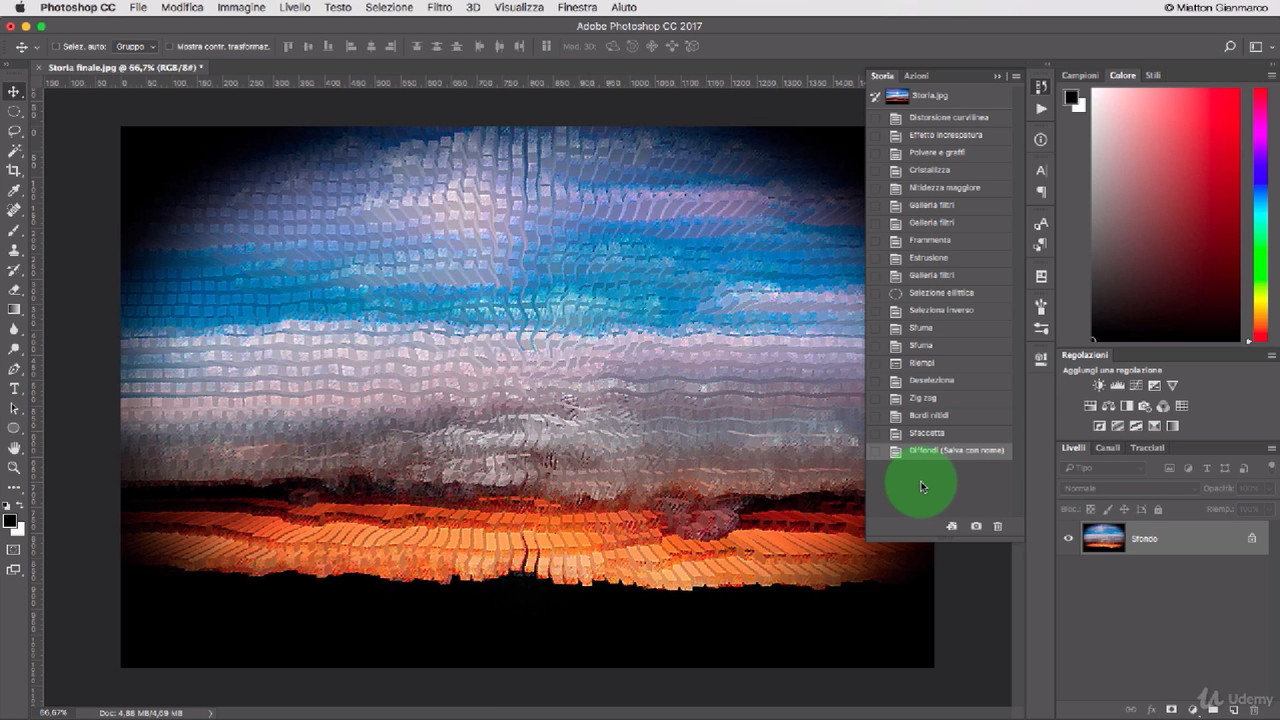Open the Filtro menu
This screenshot has height=720, width=1280.
click(x=439, y=7)
